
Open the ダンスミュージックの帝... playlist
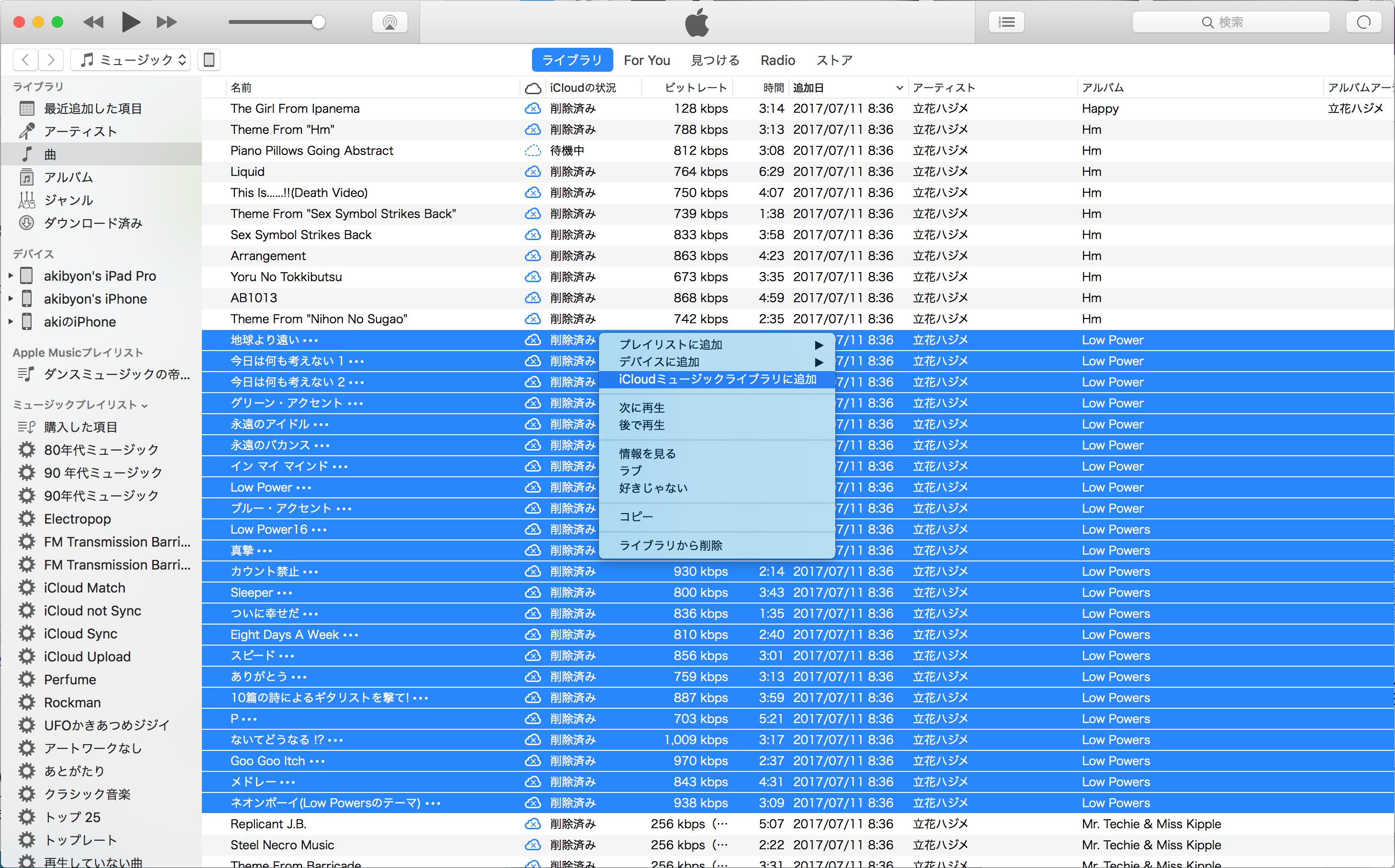pos(101,375)
